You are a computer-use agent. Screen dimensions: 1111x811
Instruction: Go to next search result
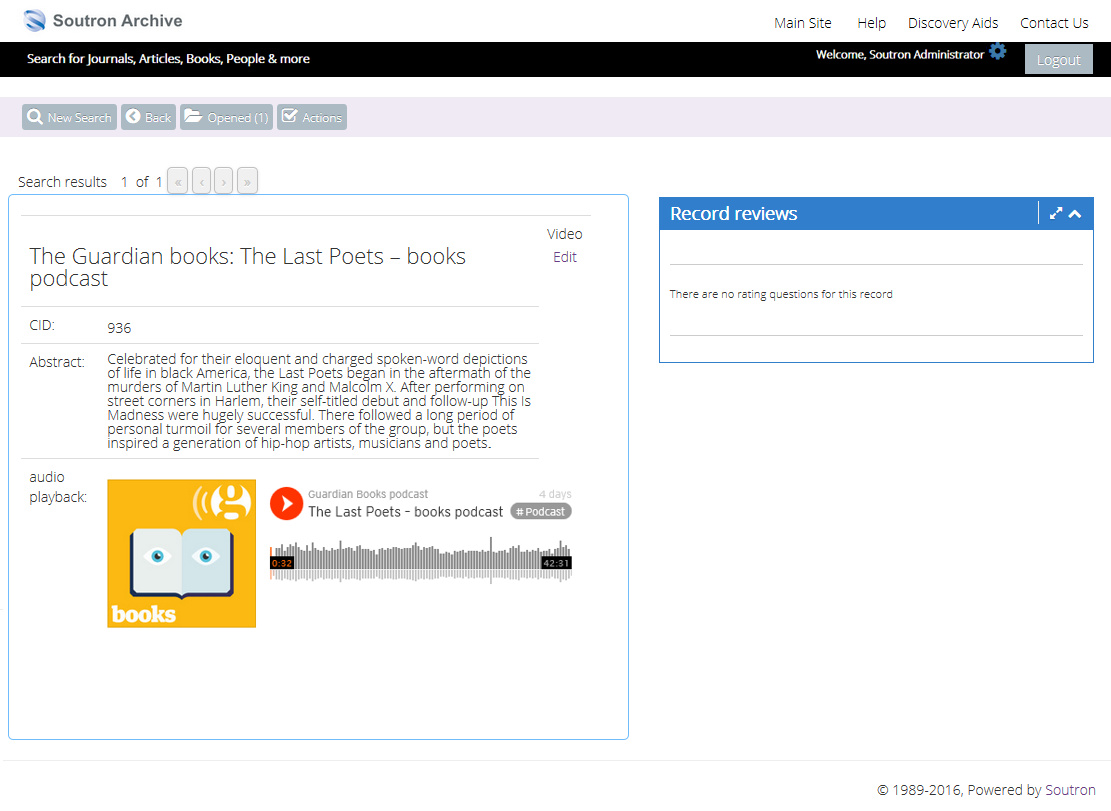(224, 181)
